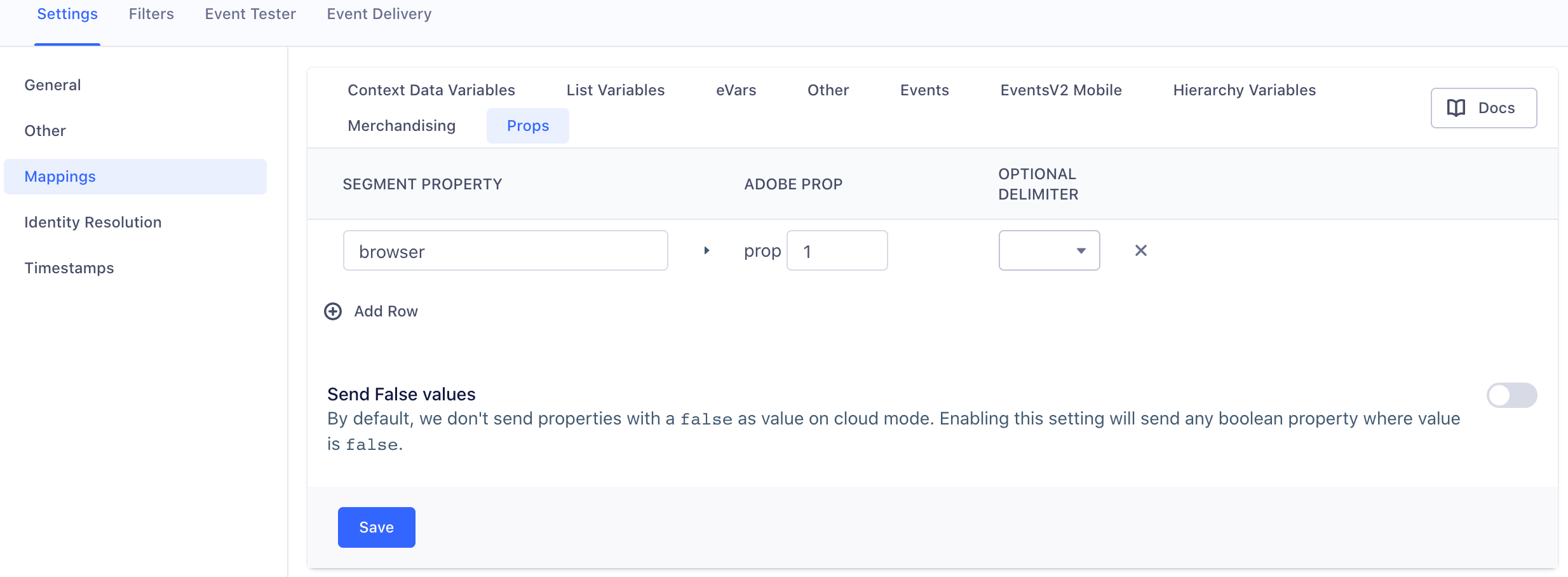This screenshot has height=577, width=1568.
Task: Open General settings in sidebar
Action: (53, 85)
